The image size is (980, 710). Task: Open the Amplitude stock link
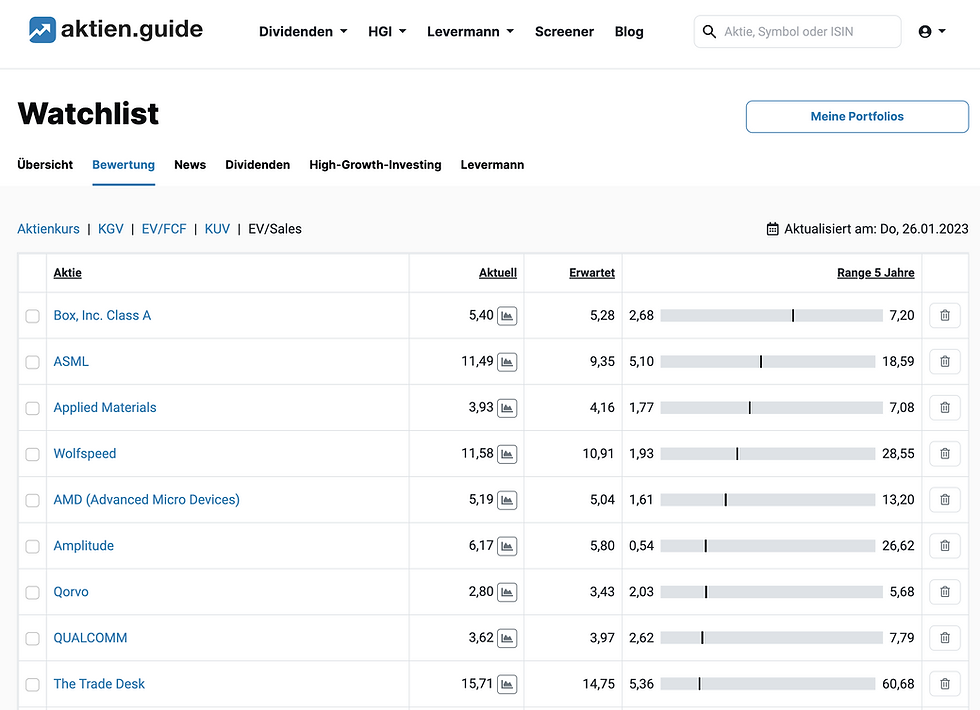pyautogui.click(x=84, y=546)
